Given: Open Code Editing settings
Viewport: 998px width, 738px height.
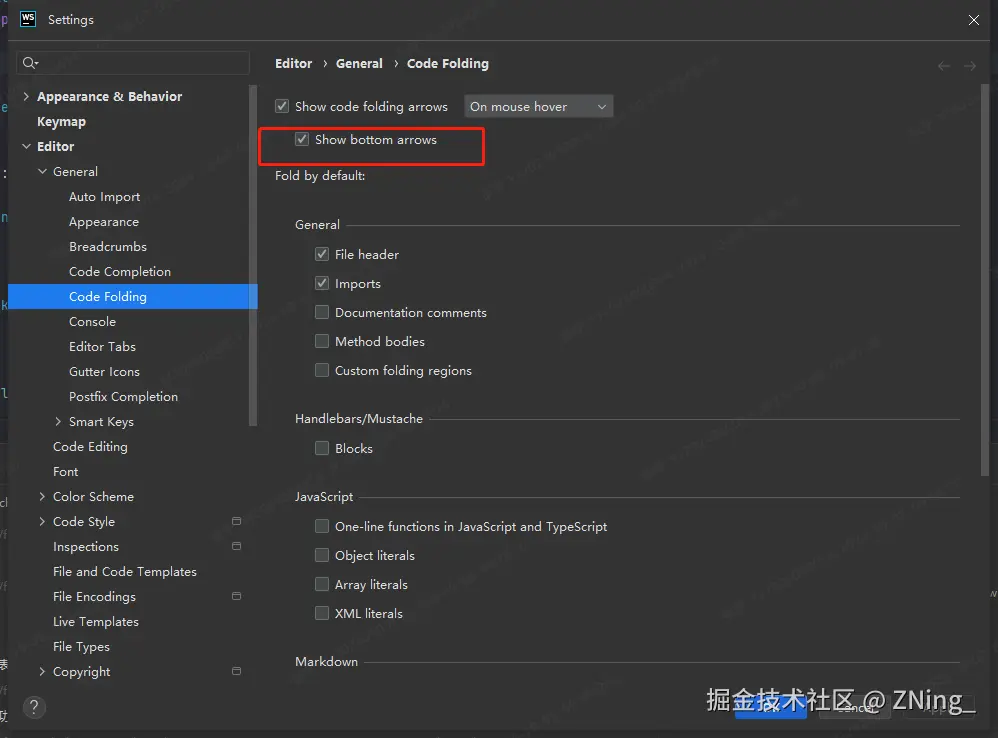Looking at the screenshot, I should [x=90, y=447].
